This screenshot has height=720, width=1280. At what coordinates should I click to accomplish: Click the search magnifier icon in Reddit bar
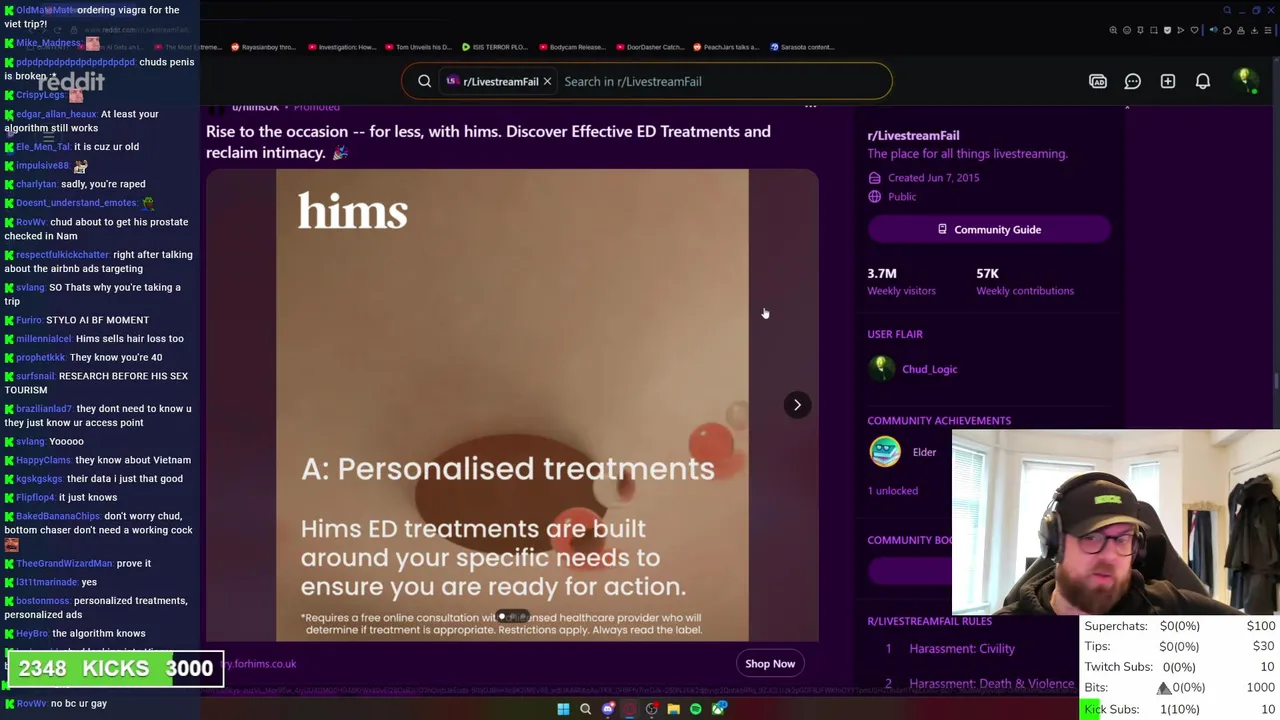click(424, 81)
